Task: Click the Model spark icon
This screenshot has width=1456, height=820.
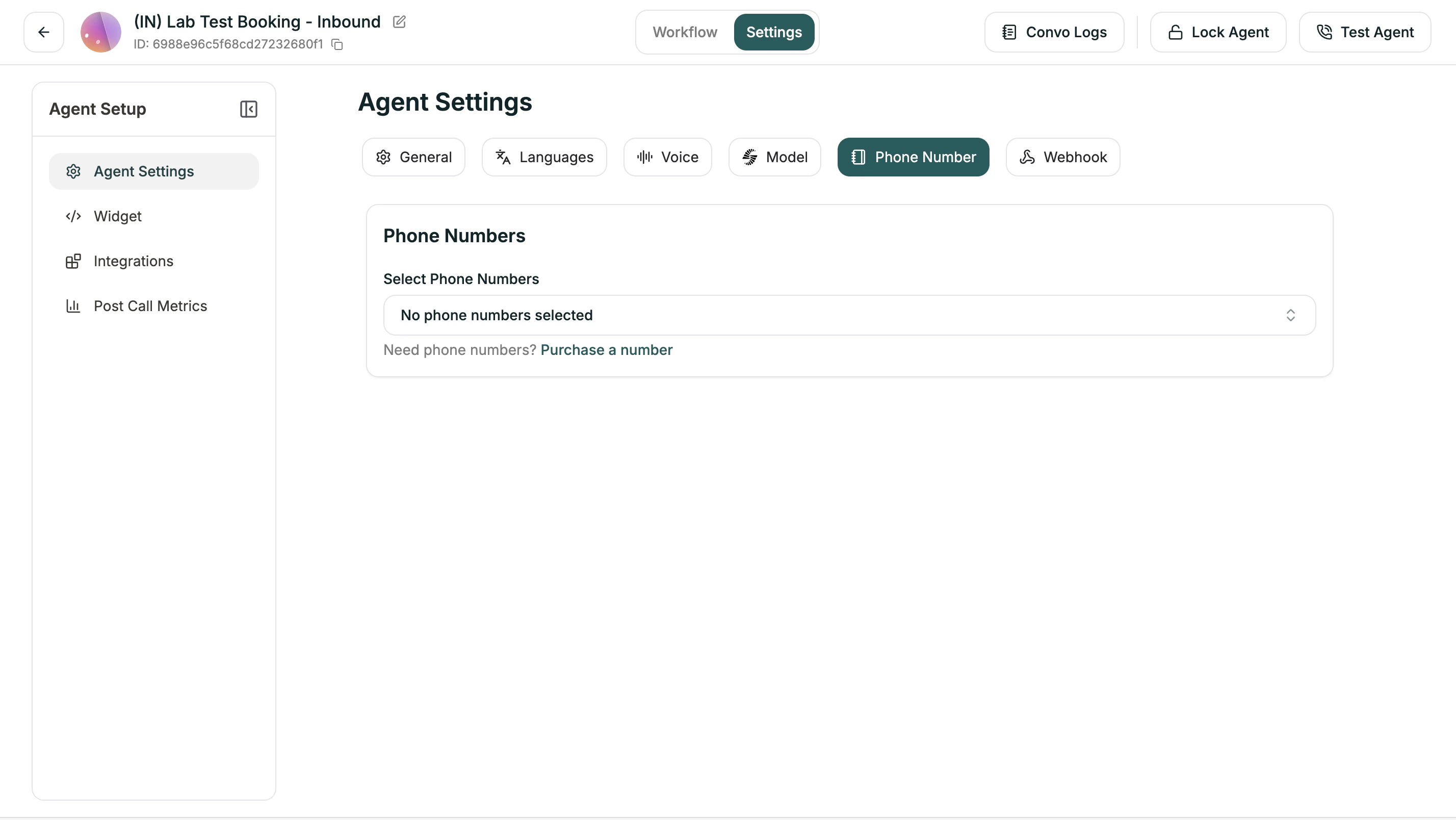Action: 750,157
